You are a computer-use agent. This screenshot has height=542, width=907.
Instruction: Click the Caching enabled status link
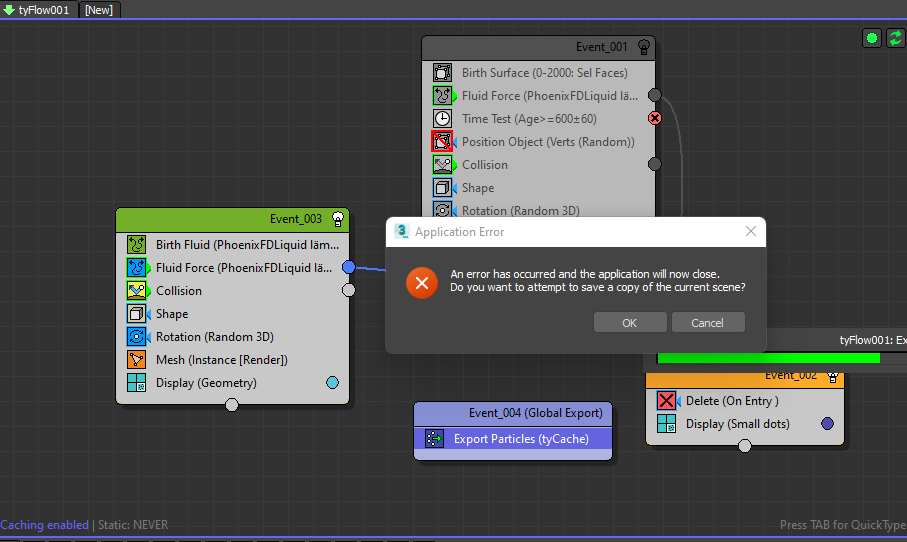[45, 525]
